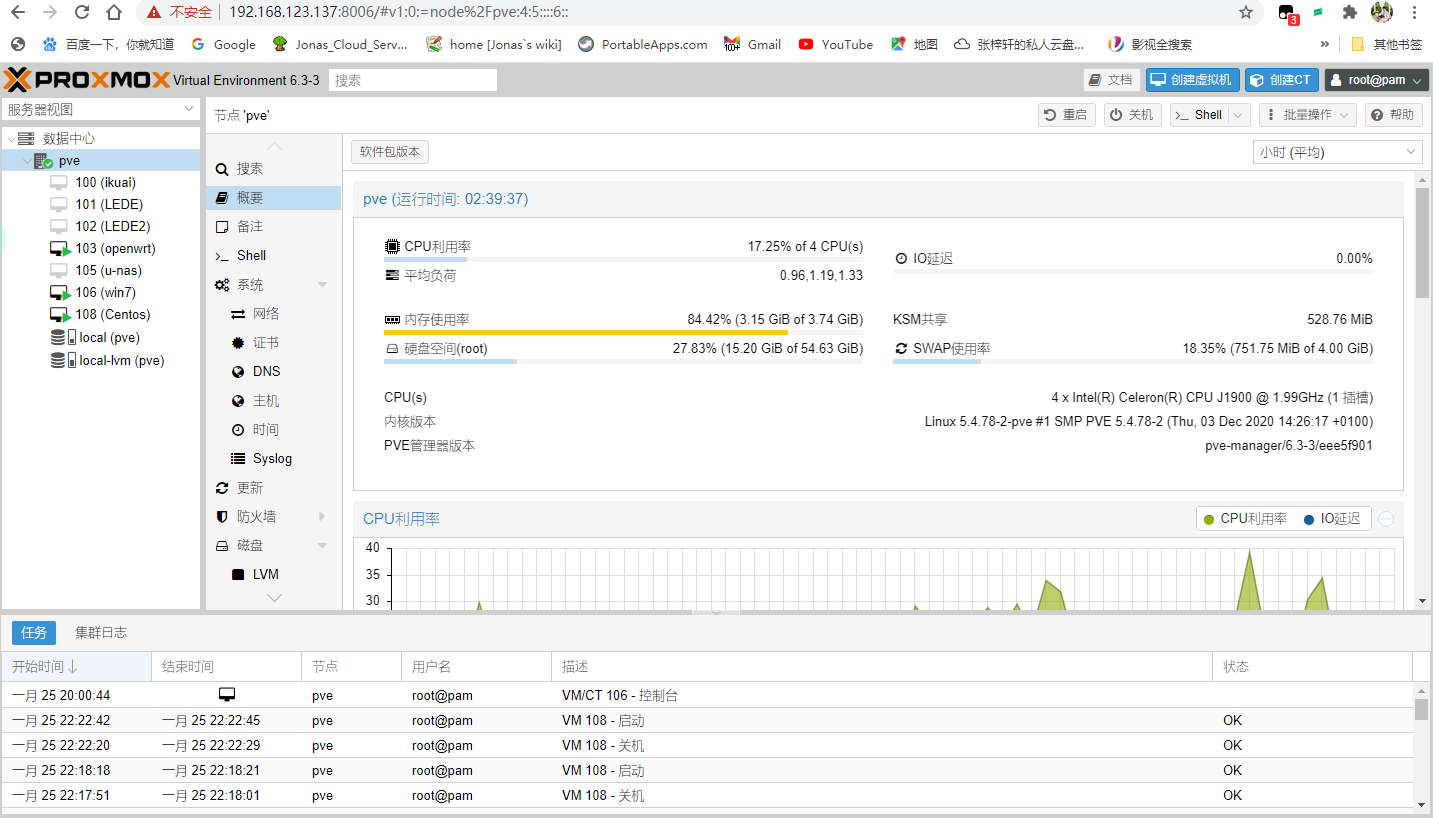
Task: Toggle IO延迟 series in chart legend
Action: (x=1332, y=519)
